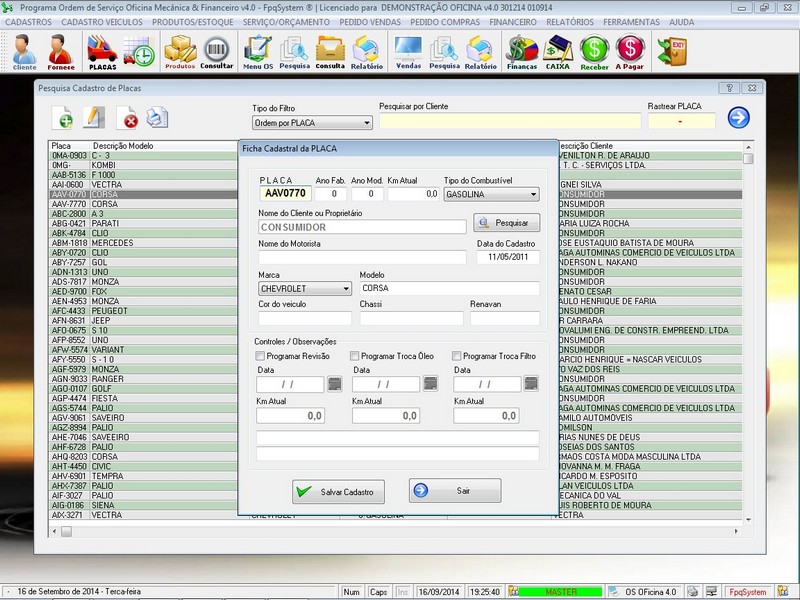The height and width of the screenshot is (600, 800).
Task: Enable the Programar Revisão checkbox
Action: pyautogui.click(x=260, y=356)
